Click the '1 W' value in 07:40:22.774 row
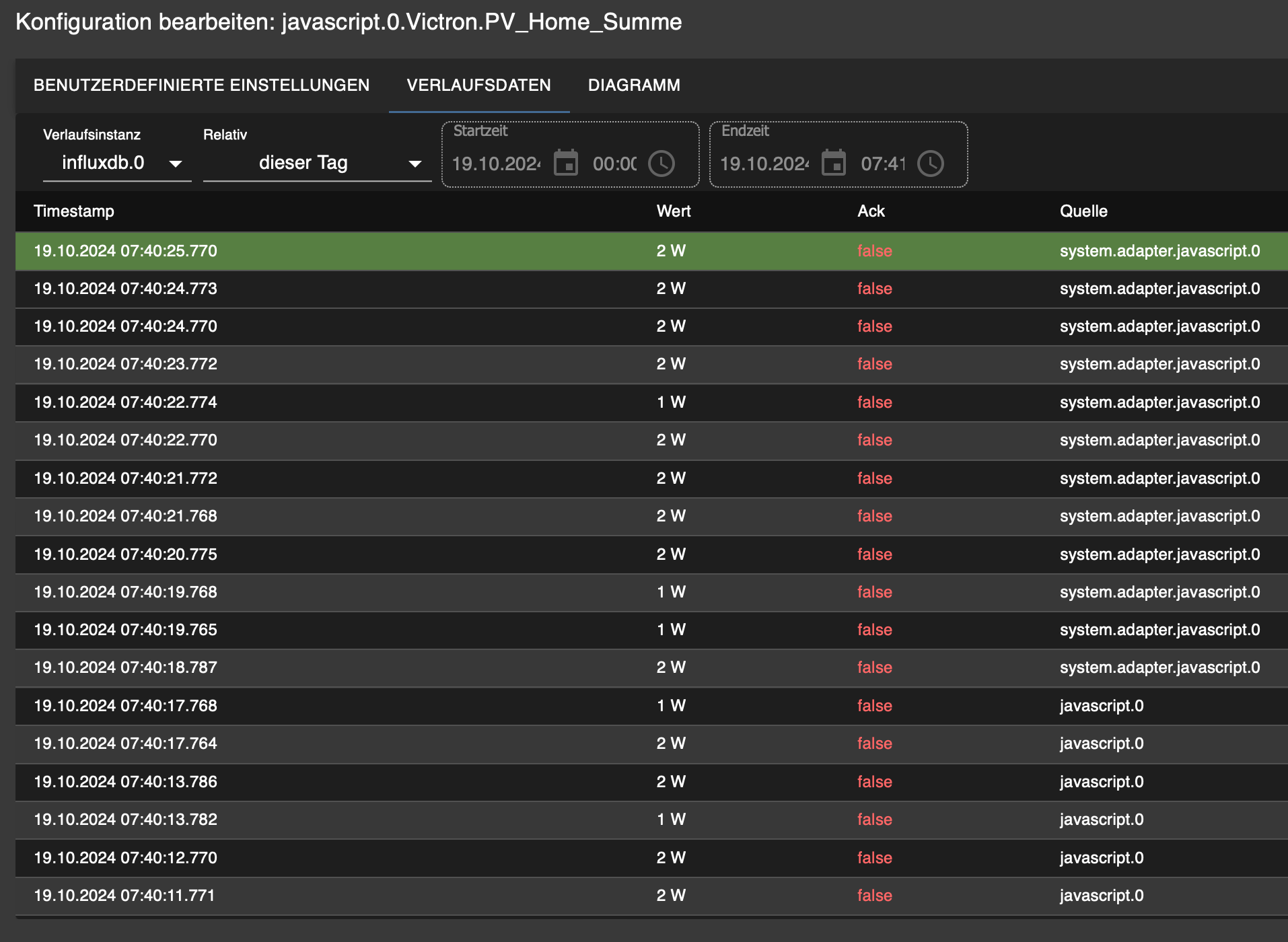This screenshot has width=1288, height=942. click(671, 402)
